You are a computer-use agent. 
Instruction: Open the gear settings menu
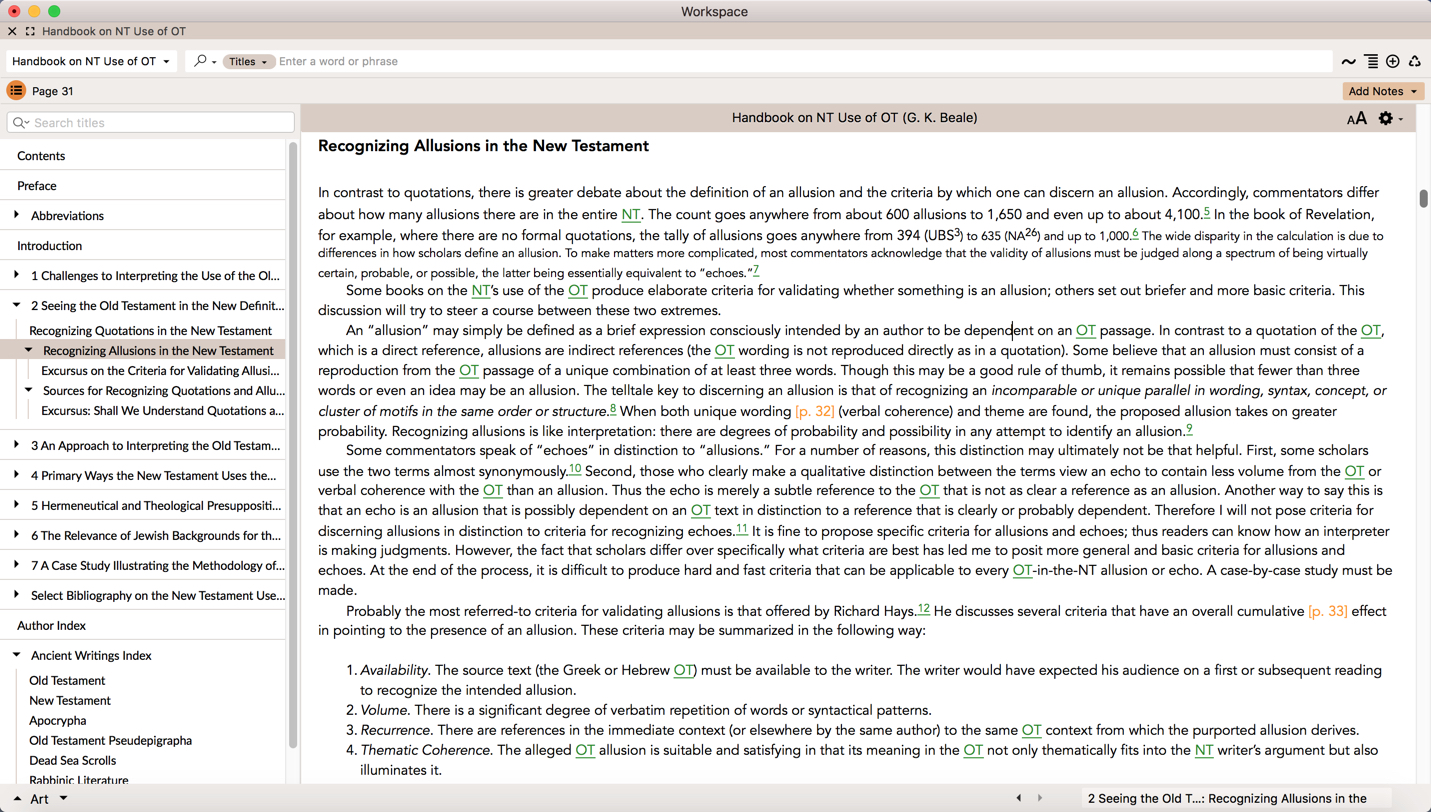(1388, 119)
